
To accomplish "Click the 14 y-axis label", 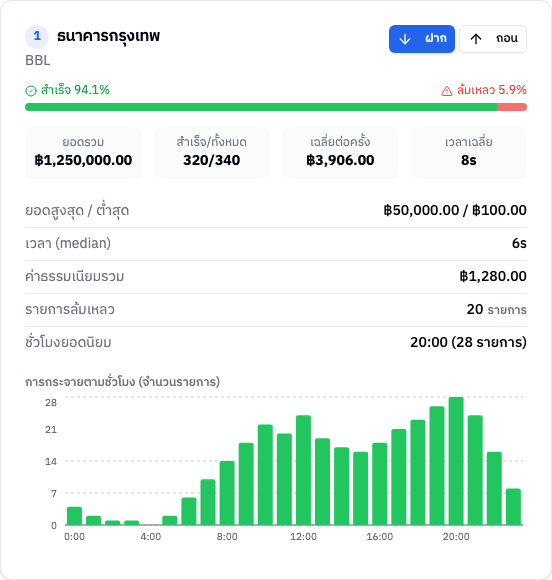I will point(51,461).
